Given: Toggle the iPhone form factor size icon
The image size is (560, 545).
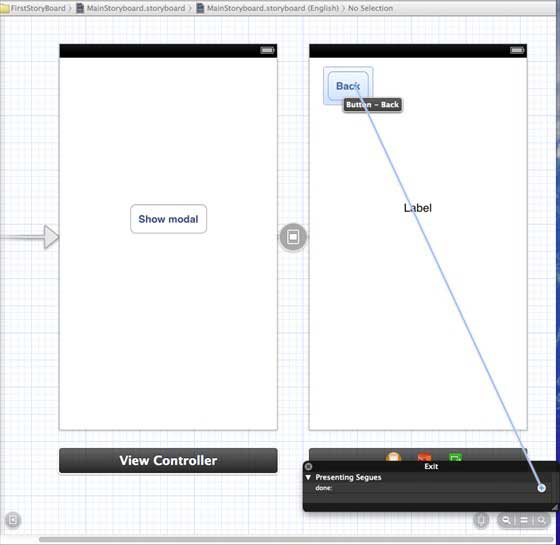Looking at the screenshot, I should [481, 520].
